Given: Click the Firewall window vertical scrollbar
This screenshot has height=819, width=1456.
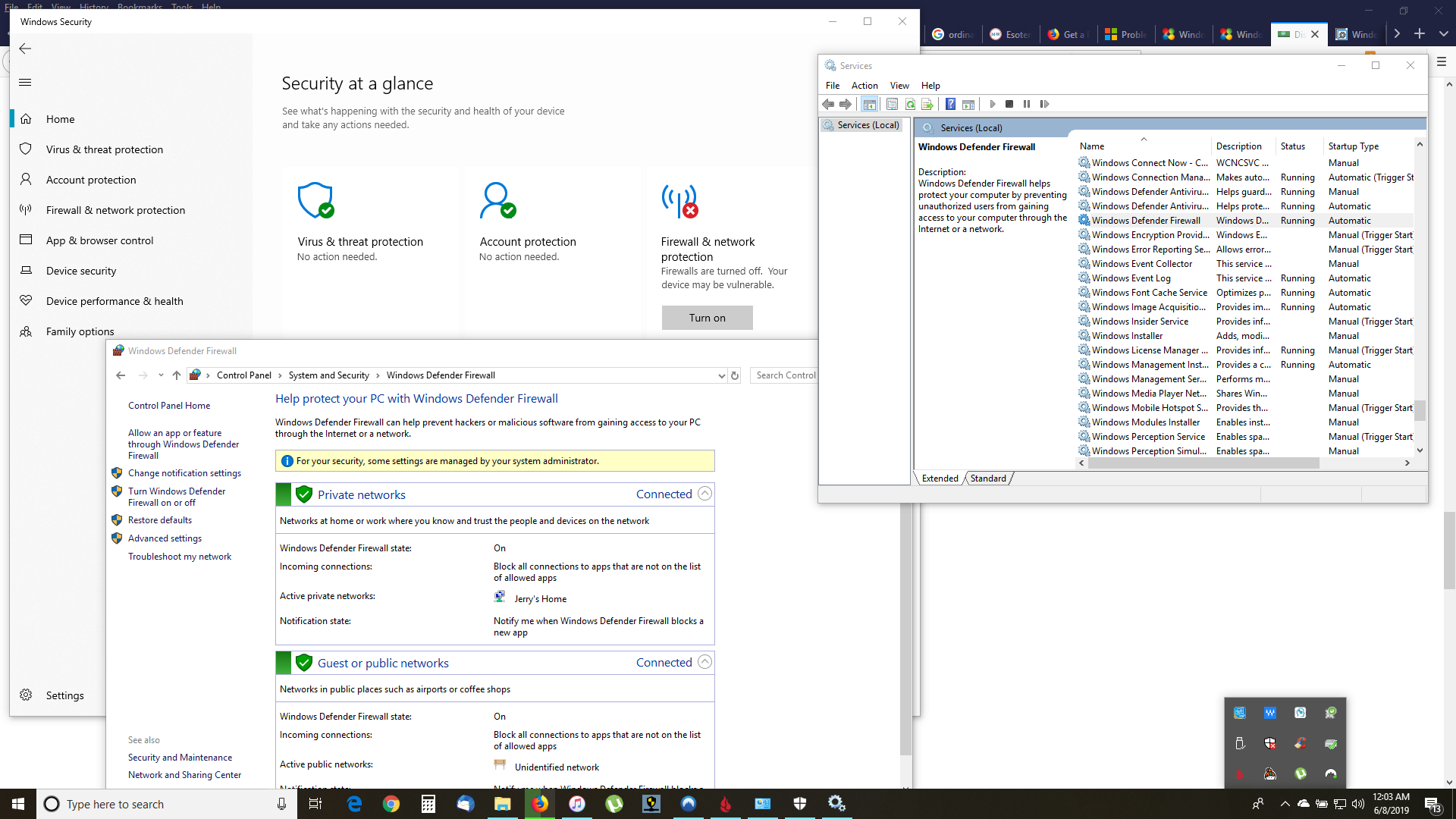Looking at the screenshot, I should coord(905,629).
